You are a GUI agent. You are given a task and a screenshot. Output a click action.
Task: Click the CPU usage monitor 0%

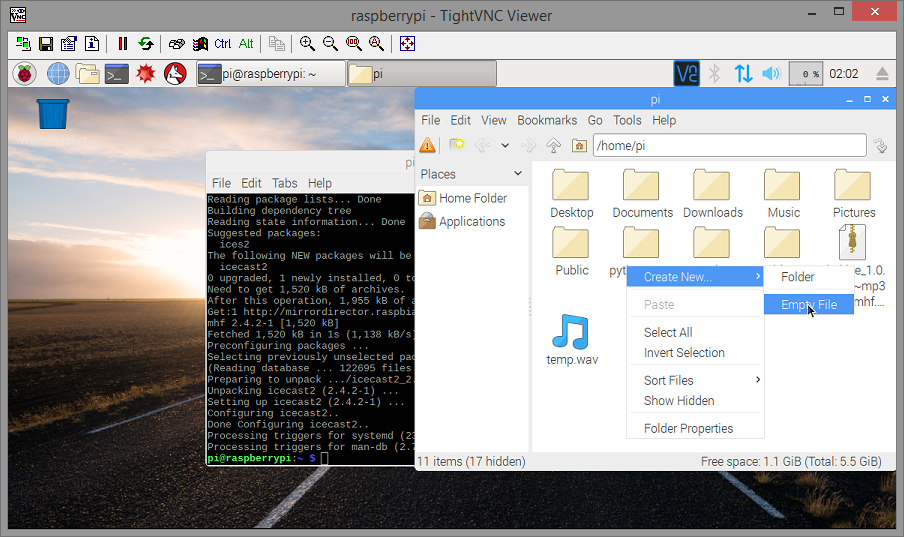tap(805, 74)
